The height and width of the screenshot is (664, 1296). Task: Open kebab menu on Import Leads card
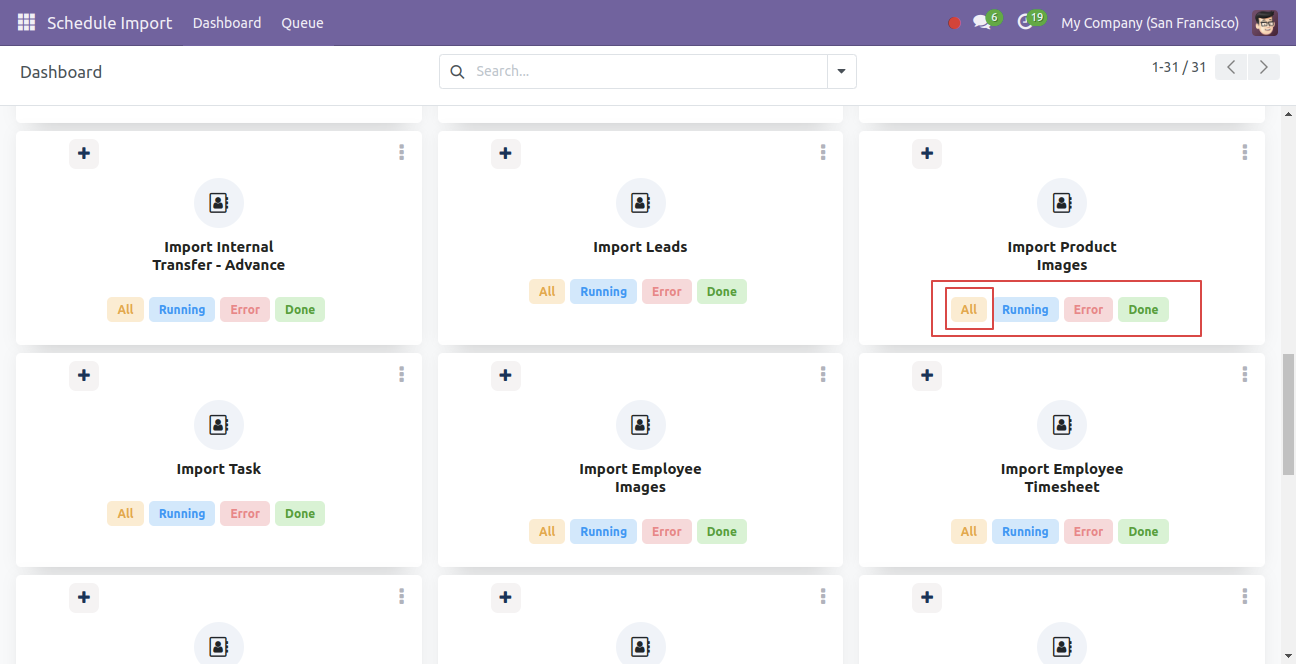[823, 152]
